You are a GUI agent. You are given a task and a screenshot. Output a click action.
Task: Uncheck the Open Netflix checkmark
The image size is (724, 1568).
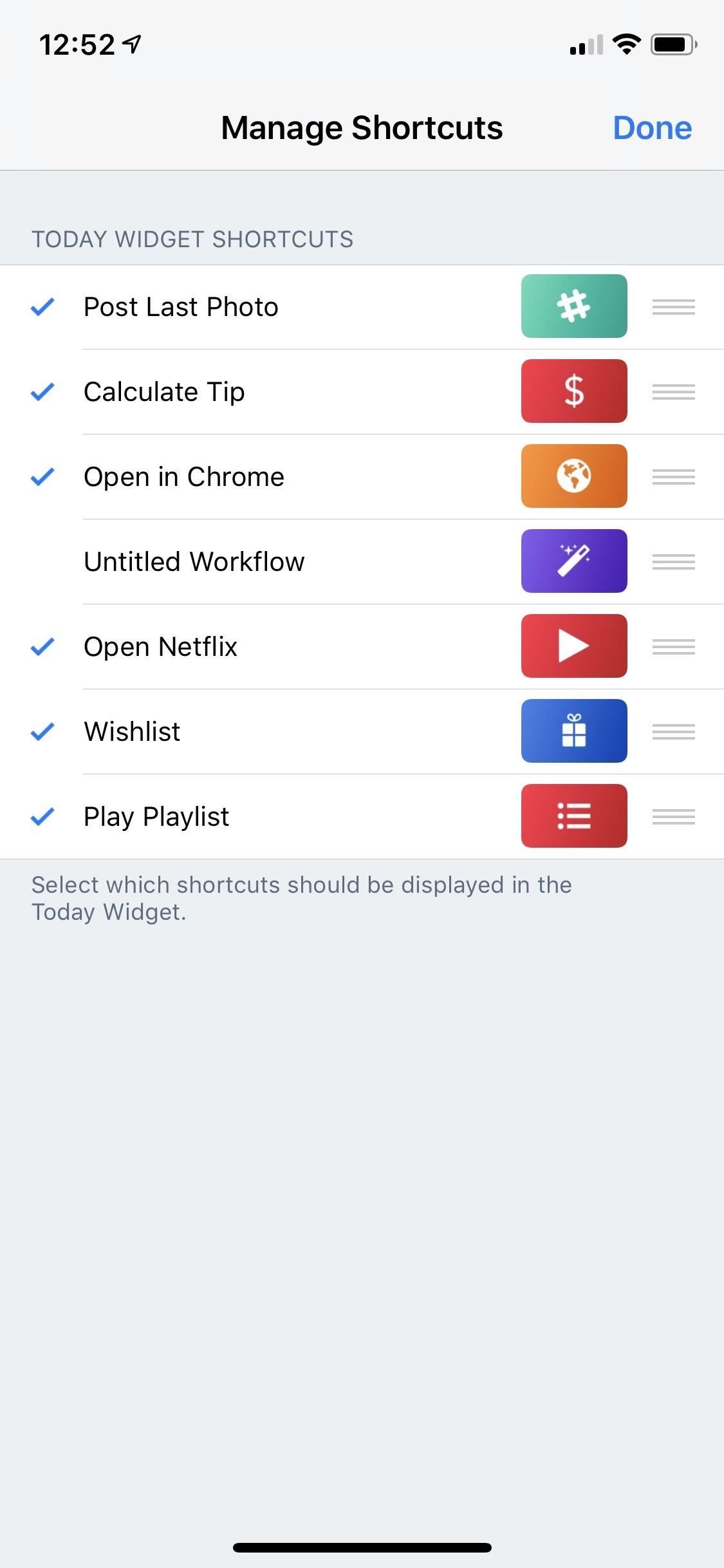(x=42, y=646)
